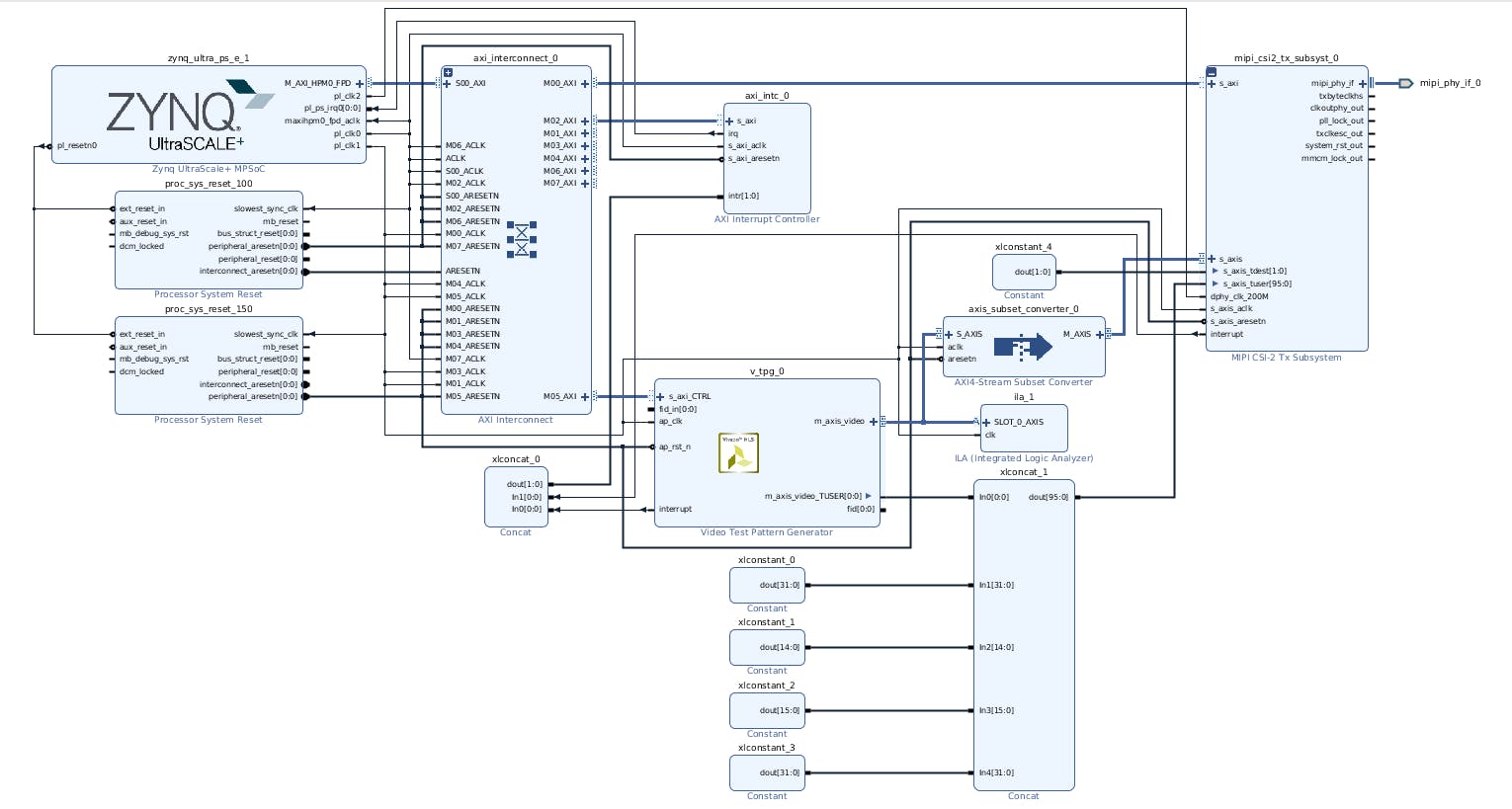Expand the M02_AXI interface pin

point(585,121)
